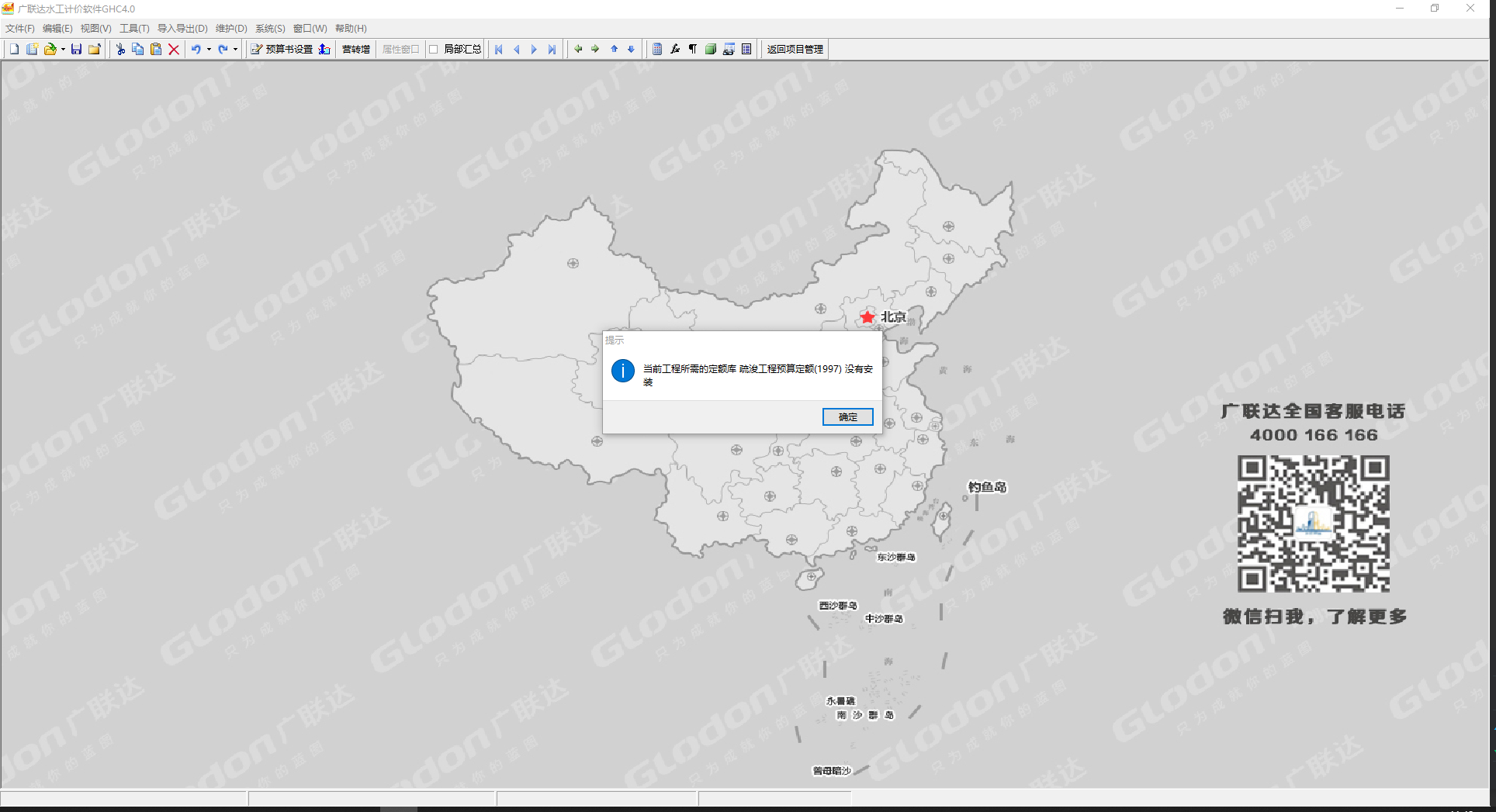The height and width of the screenshot is (812, 1496).
Task: Click the 4000 166 166 phone number
Action: 1314,435
